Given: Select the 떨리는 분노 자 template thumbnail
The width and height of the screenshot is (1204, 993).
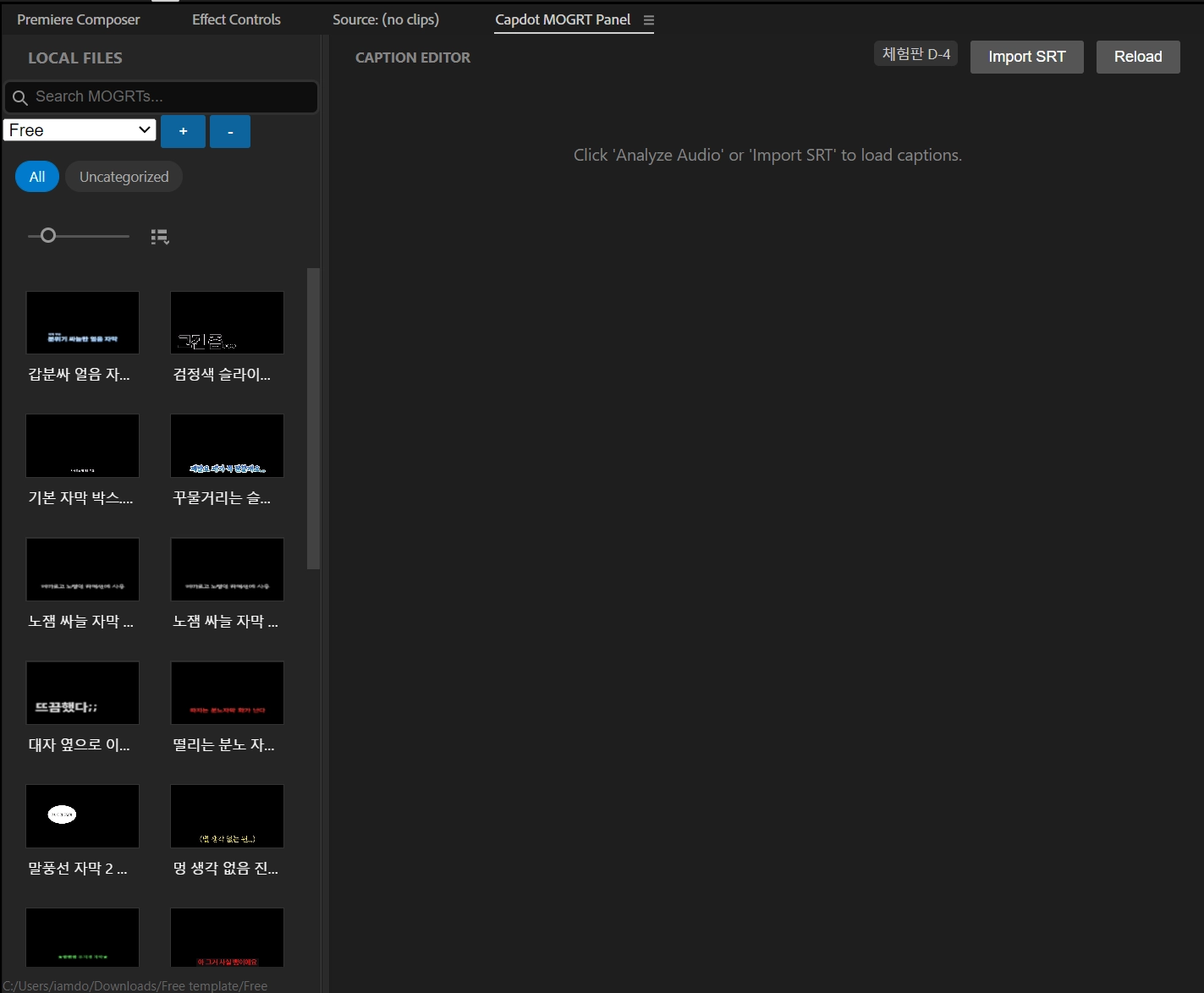Looking at the screenshot, I should 227,693.
